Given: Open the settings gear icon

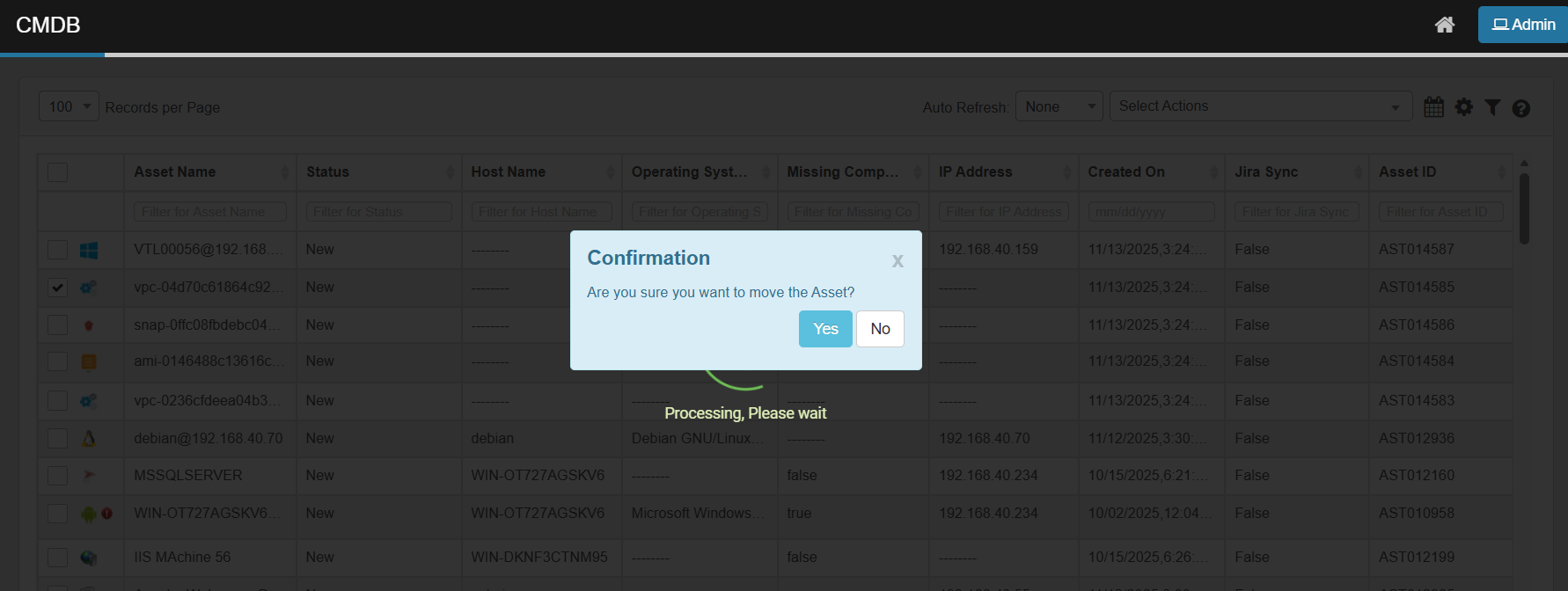Looking at the screenshot, I should pos(1463,107).
